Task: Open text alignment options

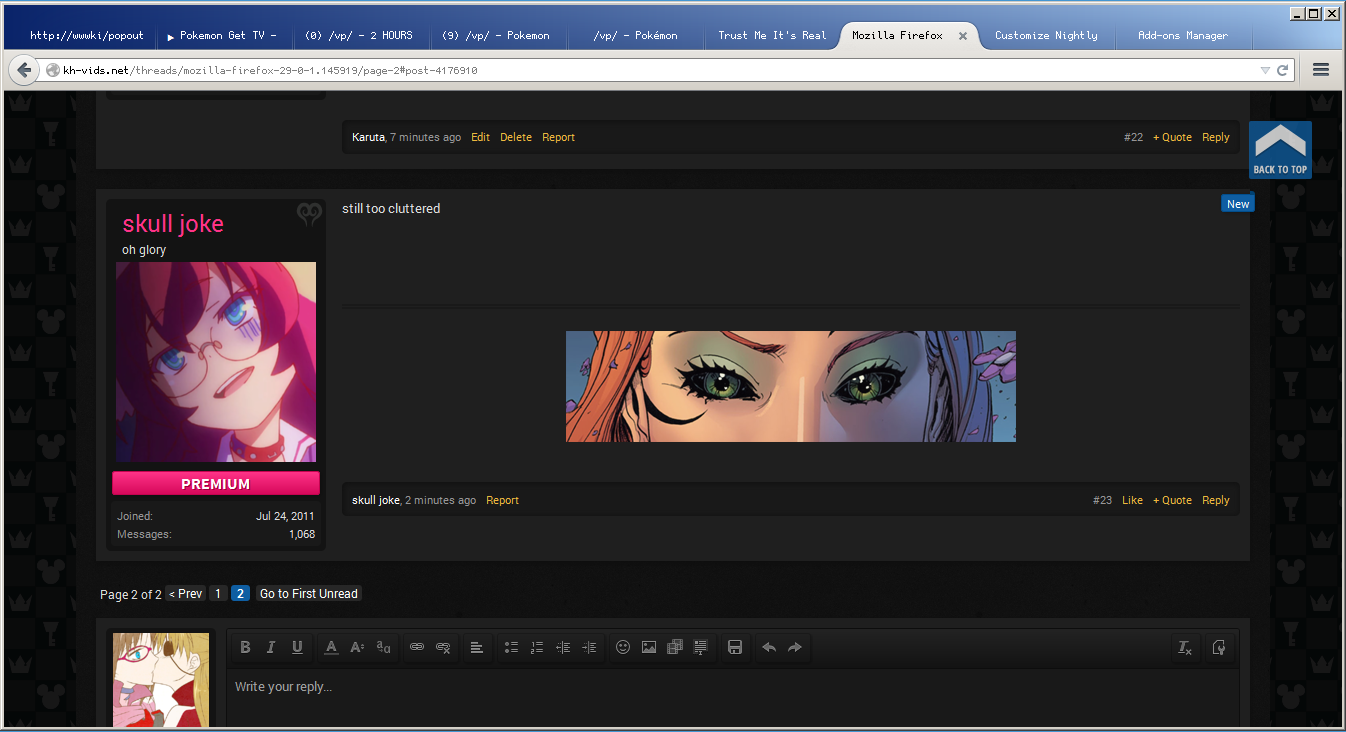Action: (x=477, y=647)
